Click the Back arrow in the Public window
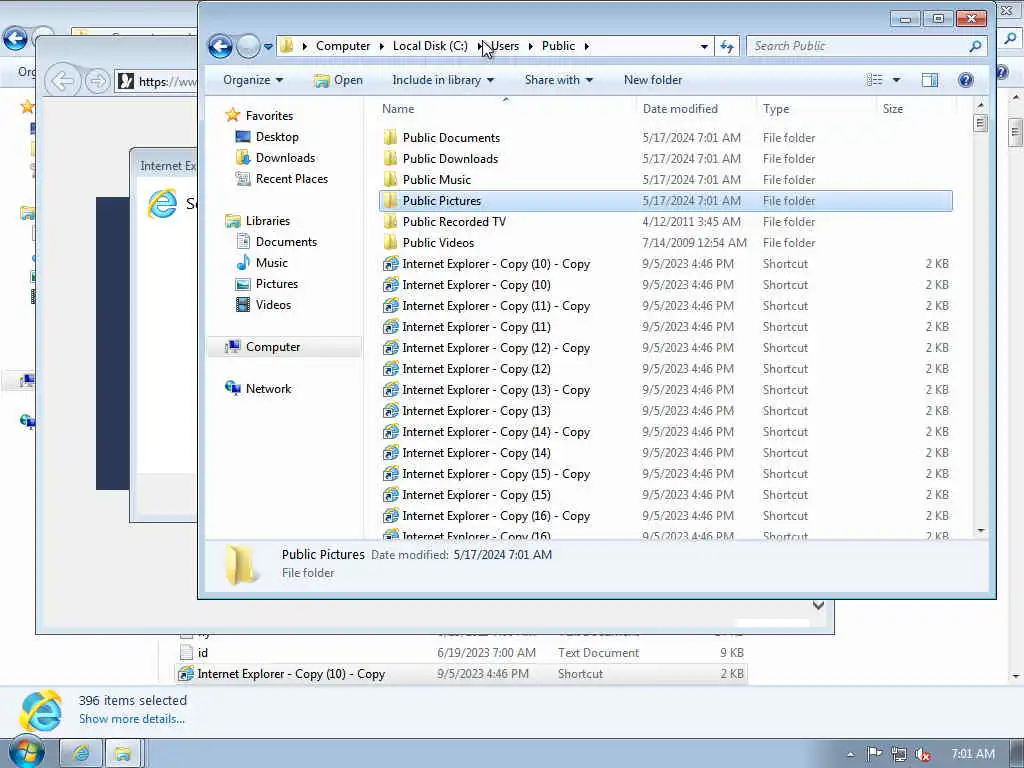The width and height of the screenshot is (1024, 768). [220, 46]
